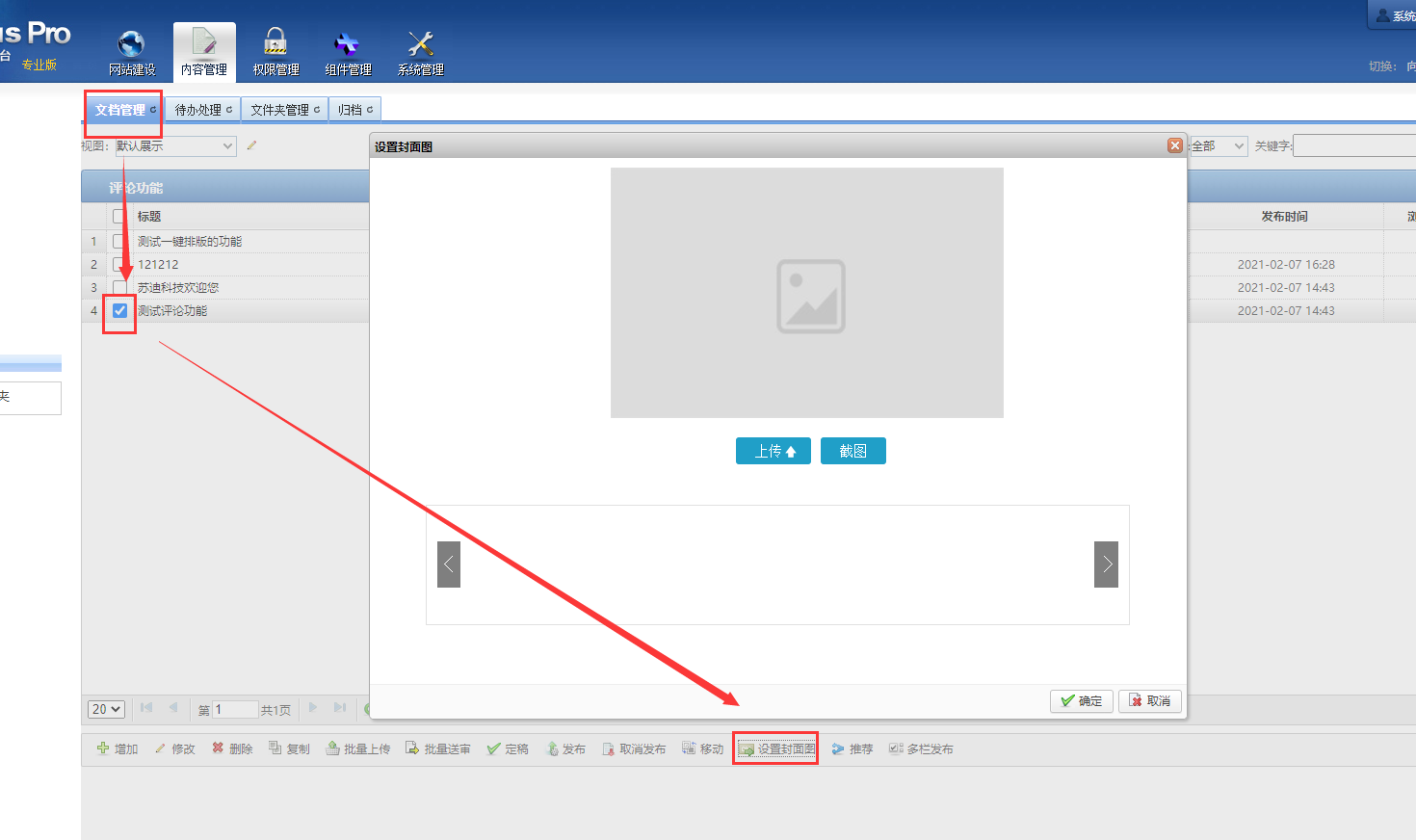Open the 组件管理 icon
Image resolution: width=1416 pixels, height=840 pixels.
pos(347,44)
